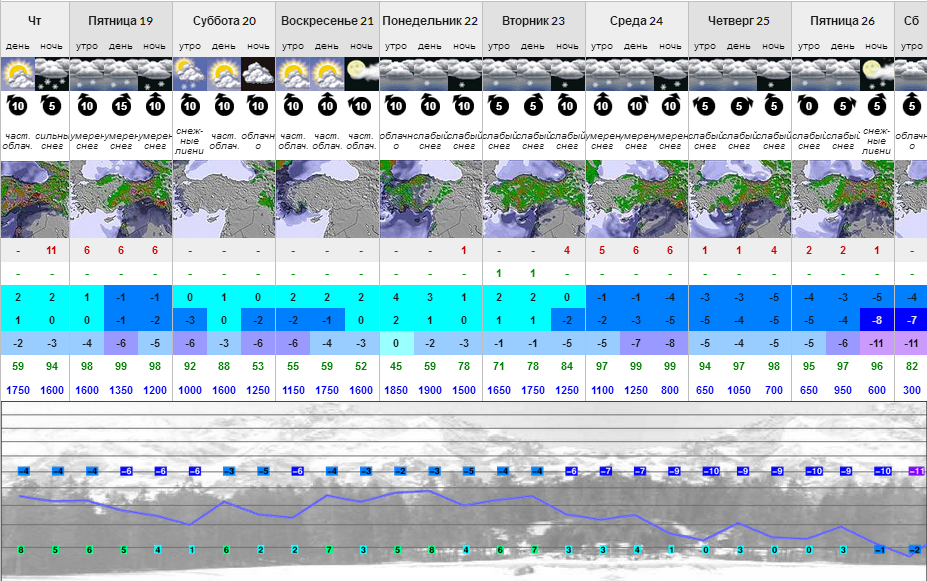Select upper graph marker showing -2
927x581 pixels.
point(401,471)
